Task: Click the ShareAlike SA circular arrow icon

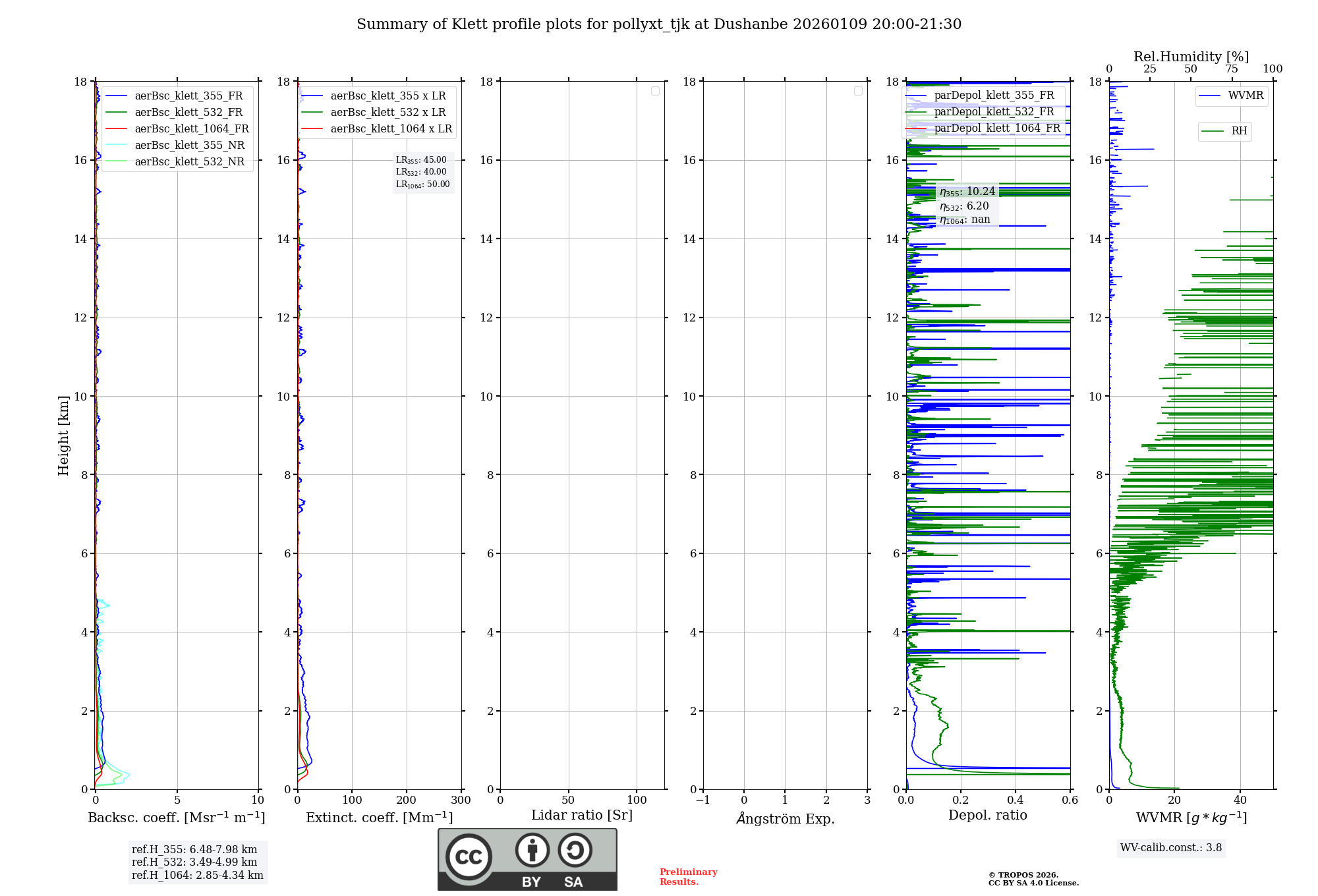Action: pos(575,850)
